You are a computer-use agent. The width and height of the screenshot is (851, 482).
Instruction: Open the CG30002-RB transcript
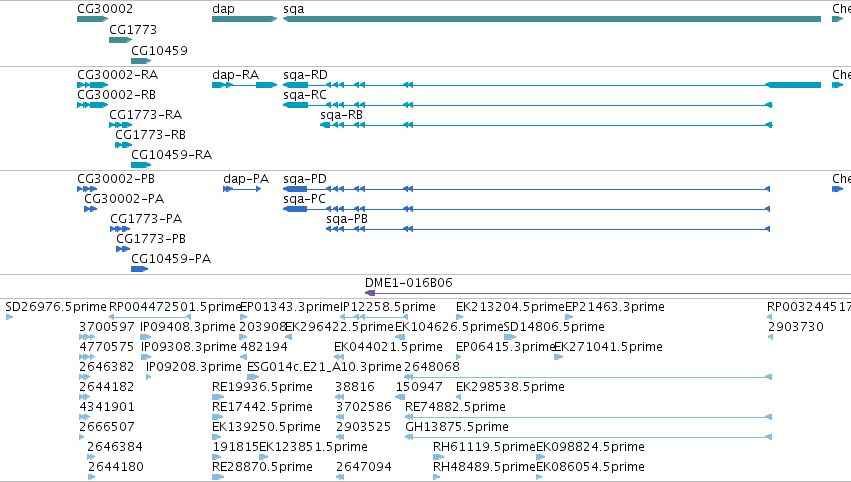(x=92, y=105)
